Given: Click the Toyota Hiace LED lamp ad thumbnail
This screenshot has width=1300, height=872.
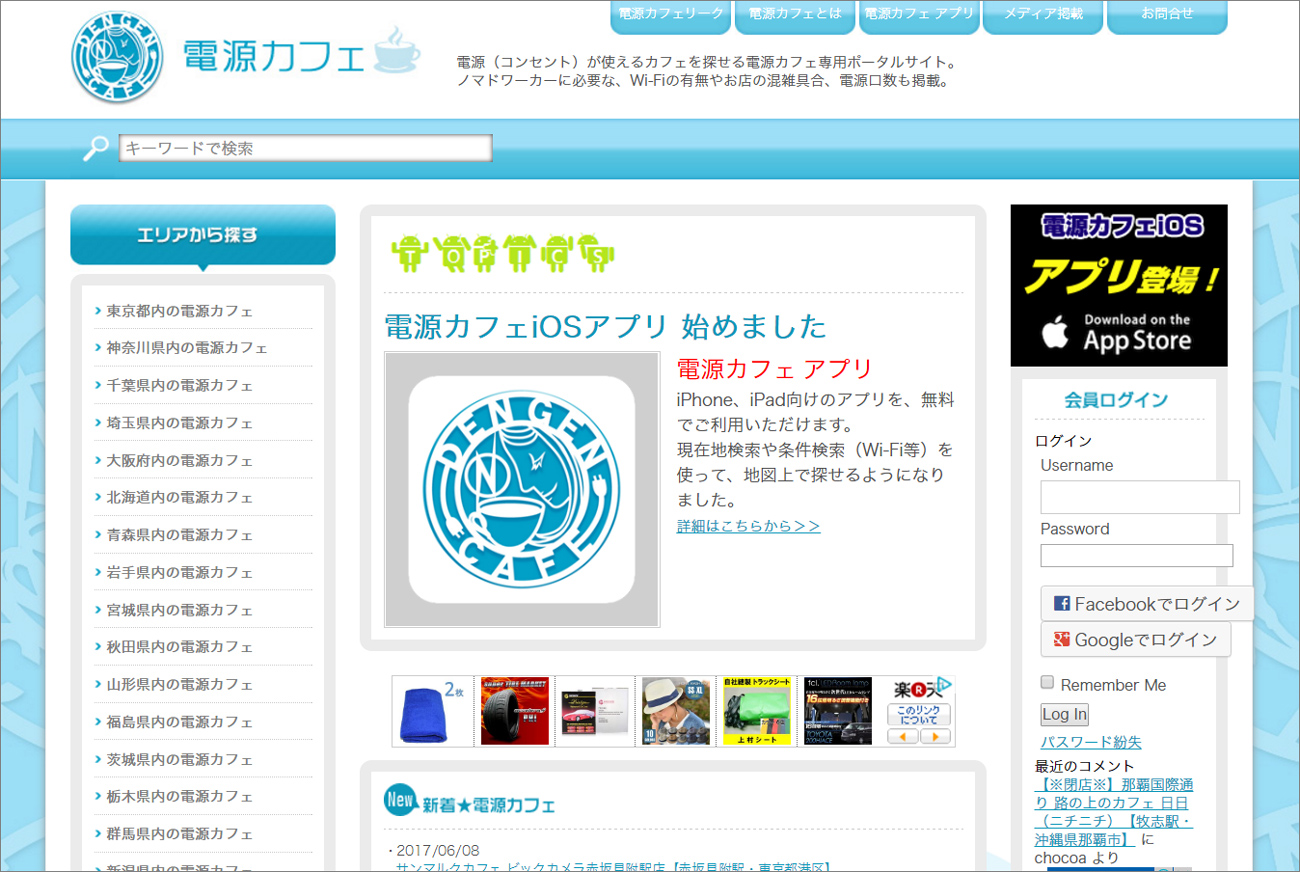Looking at the screenshot, I should (x=838, y=711).
